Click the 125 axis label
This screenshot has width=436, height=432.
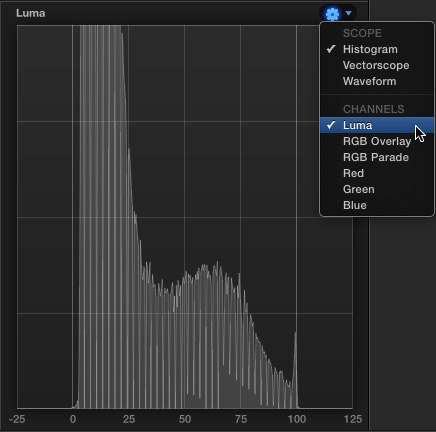pos(353,419)
